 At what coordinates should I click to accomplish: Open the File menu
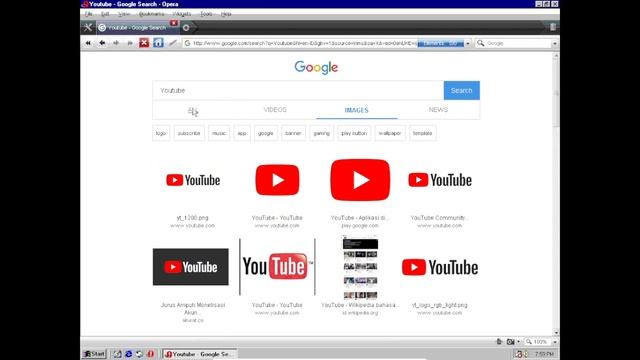click(x=89, y=14)
